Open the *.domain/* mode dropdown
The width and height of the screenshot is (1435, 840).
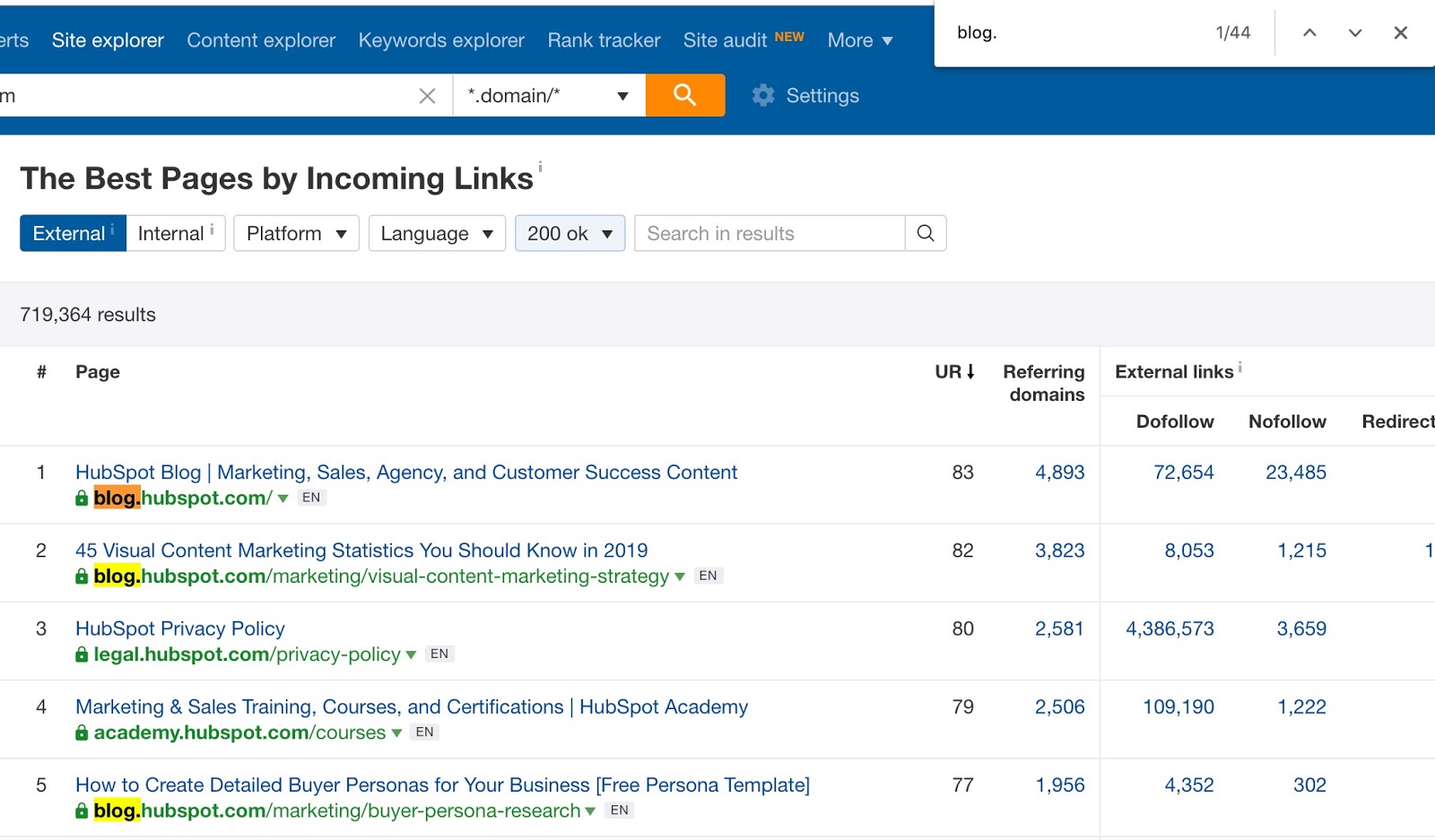(549, 96)
